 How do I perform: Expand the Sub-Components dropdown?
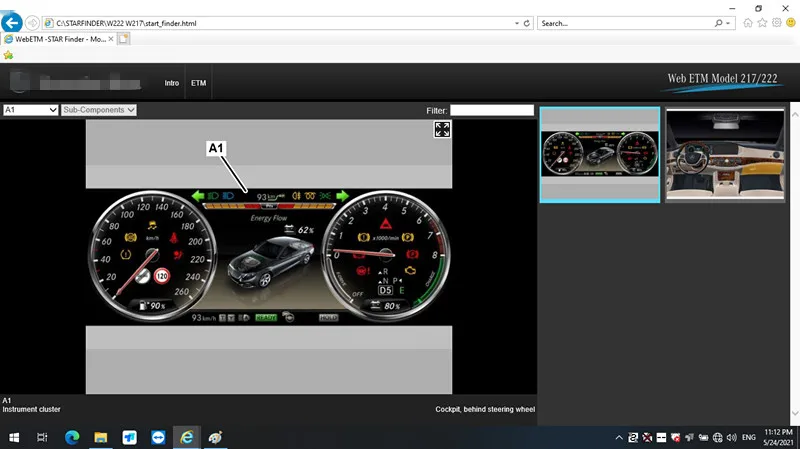coord(98,110)
